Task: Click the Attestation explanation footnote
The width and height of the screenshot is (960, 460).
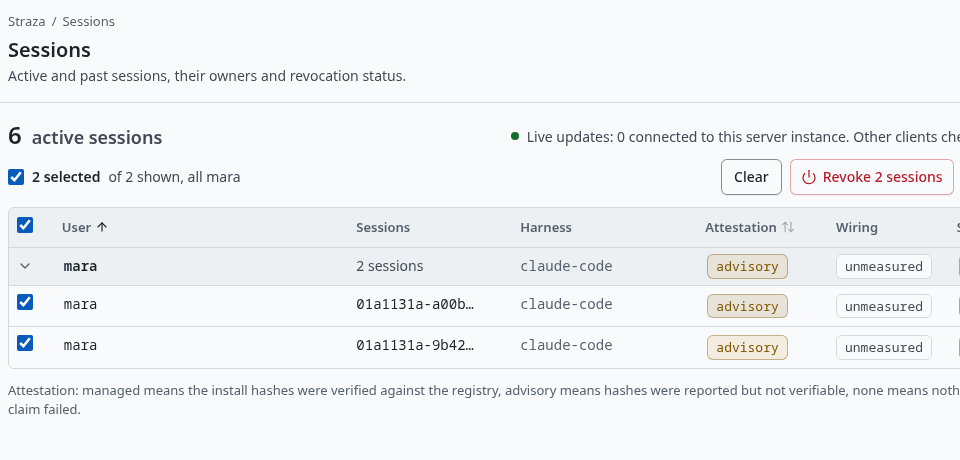Action: pos(484,399)
